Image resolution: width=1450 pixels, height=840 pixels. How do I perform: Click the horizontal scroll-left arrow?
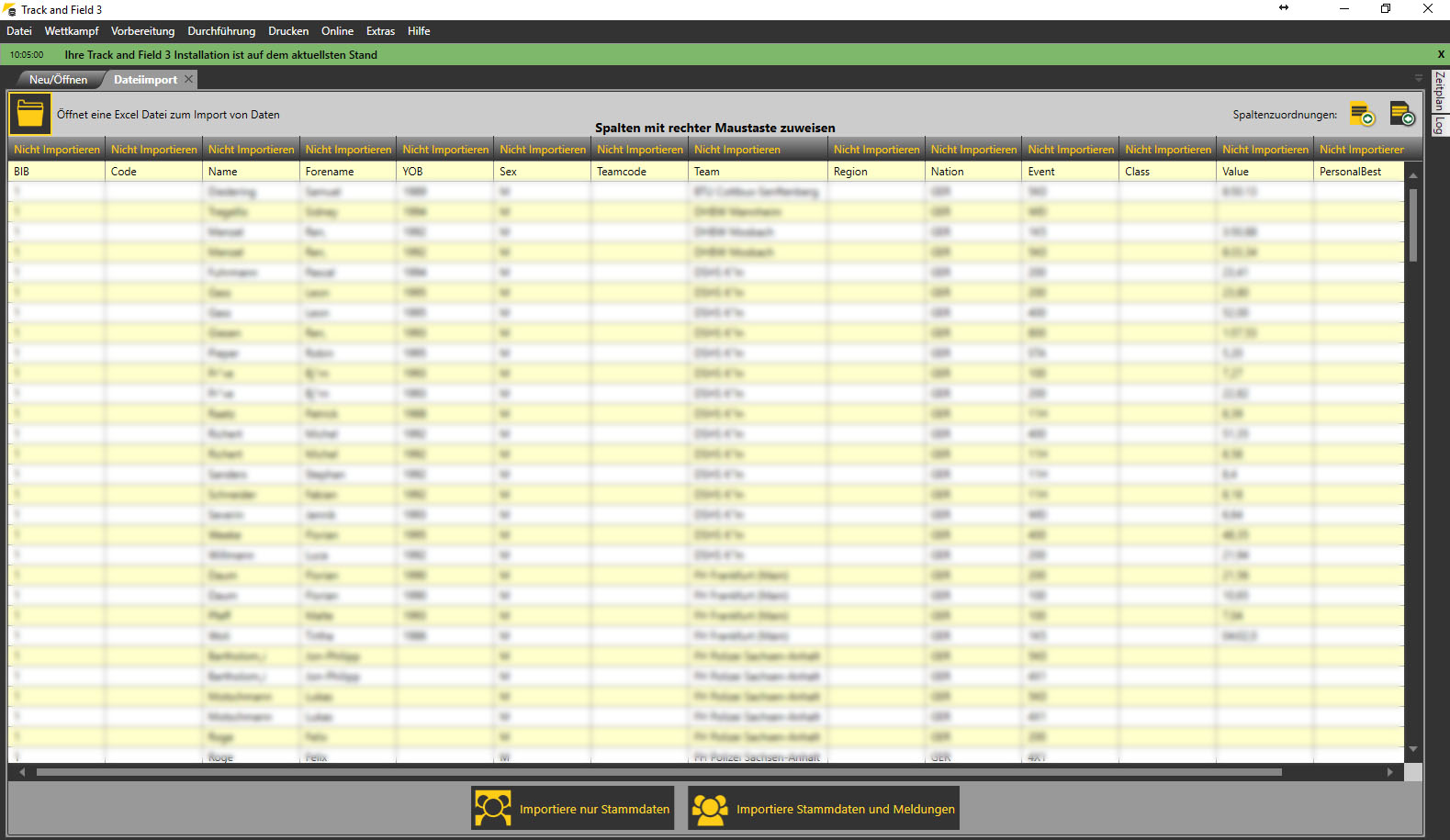coord(22,772)
